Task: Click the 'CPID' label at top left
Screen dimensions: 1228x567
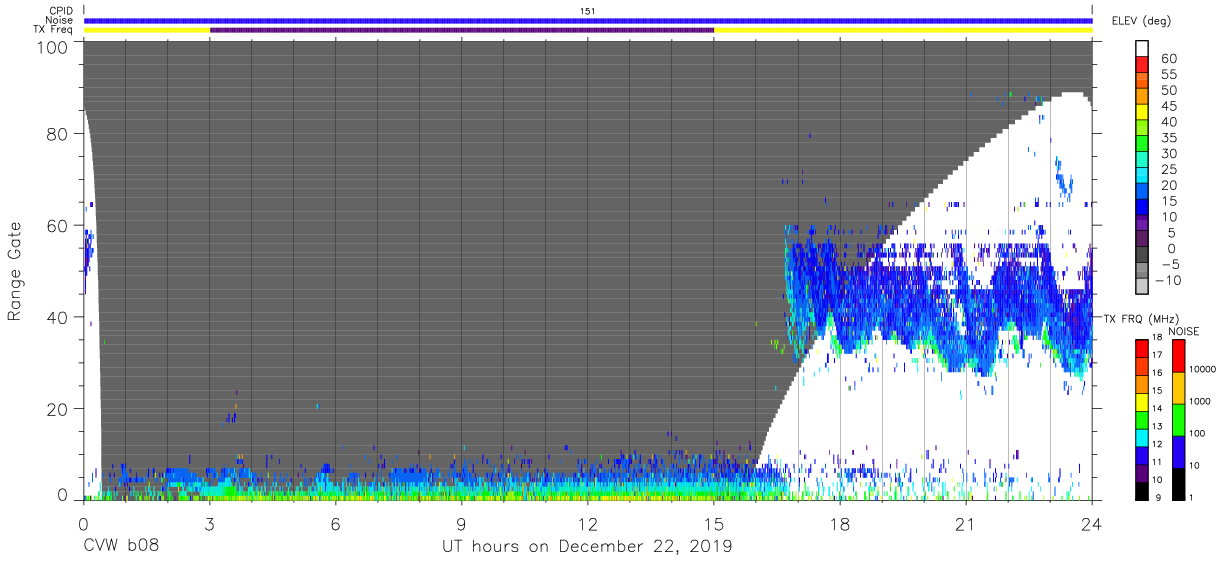Action: pyautogui.click(x=62, y=11)
